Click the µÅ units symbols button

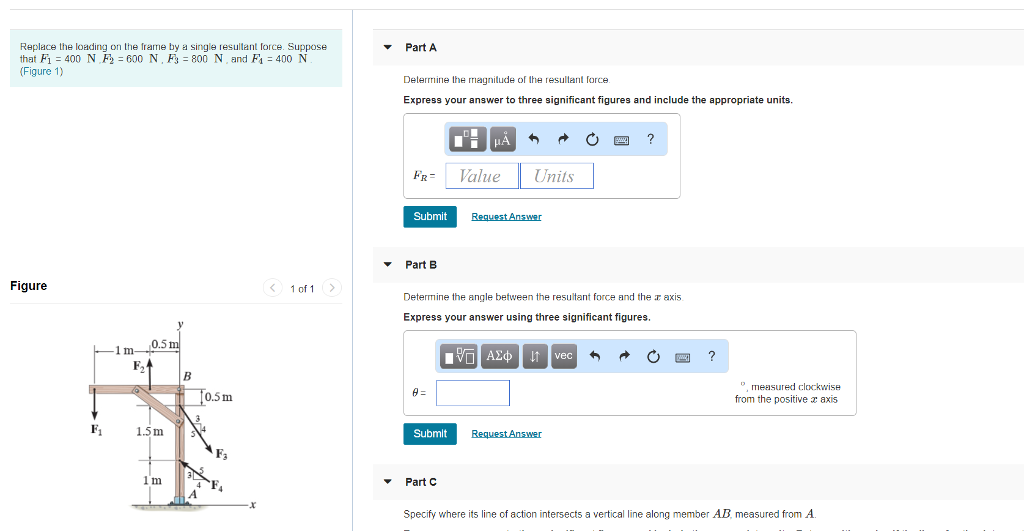pyautogui.click(x=503, y=140)
